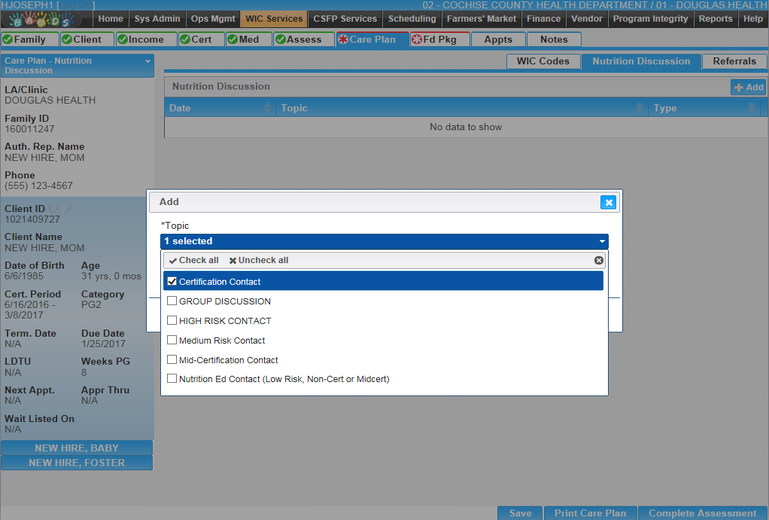Dismiss the topic list with the circular close icon
This screenshot has width=769, height=520.
click(599, 260)
